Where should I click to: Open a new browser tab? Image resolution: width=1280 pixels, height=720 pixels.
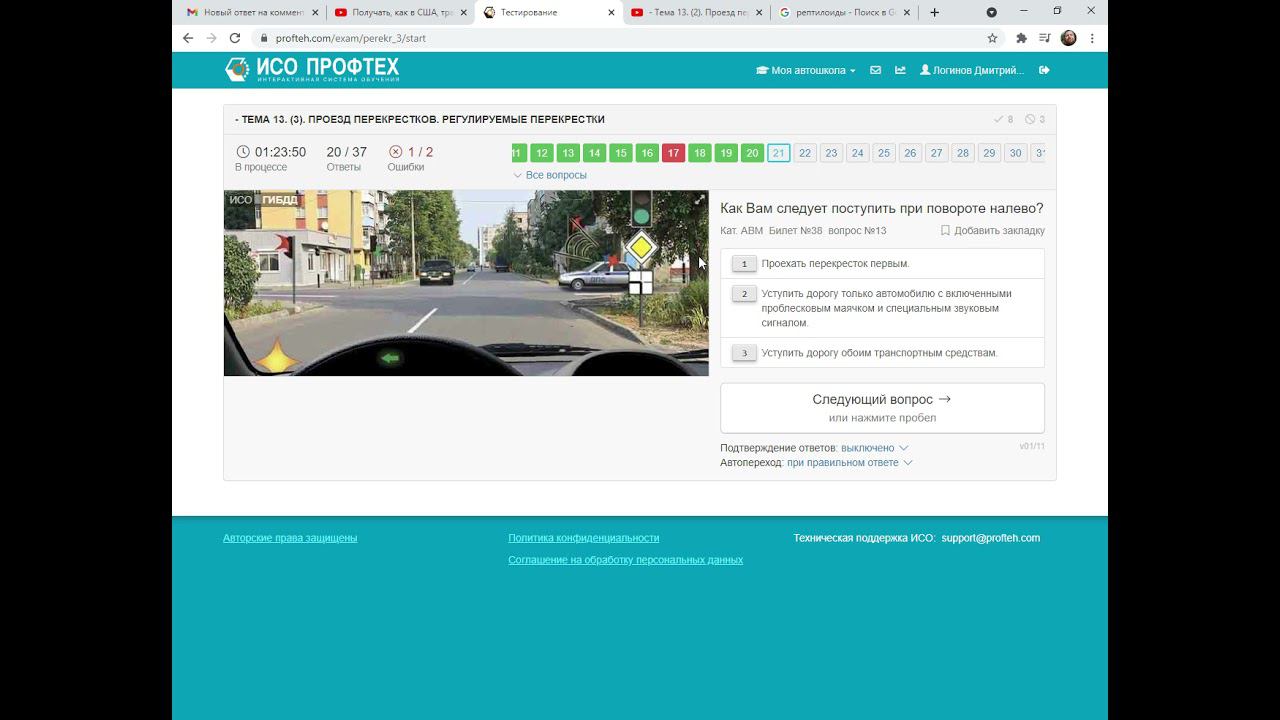click(934, 12)
